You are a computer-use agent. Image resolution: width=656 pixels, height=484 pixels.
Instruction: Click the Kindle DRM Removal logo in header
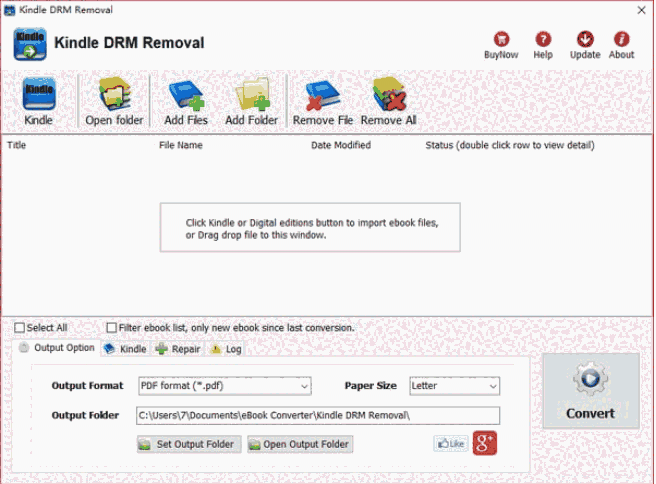tap(30, 44)
